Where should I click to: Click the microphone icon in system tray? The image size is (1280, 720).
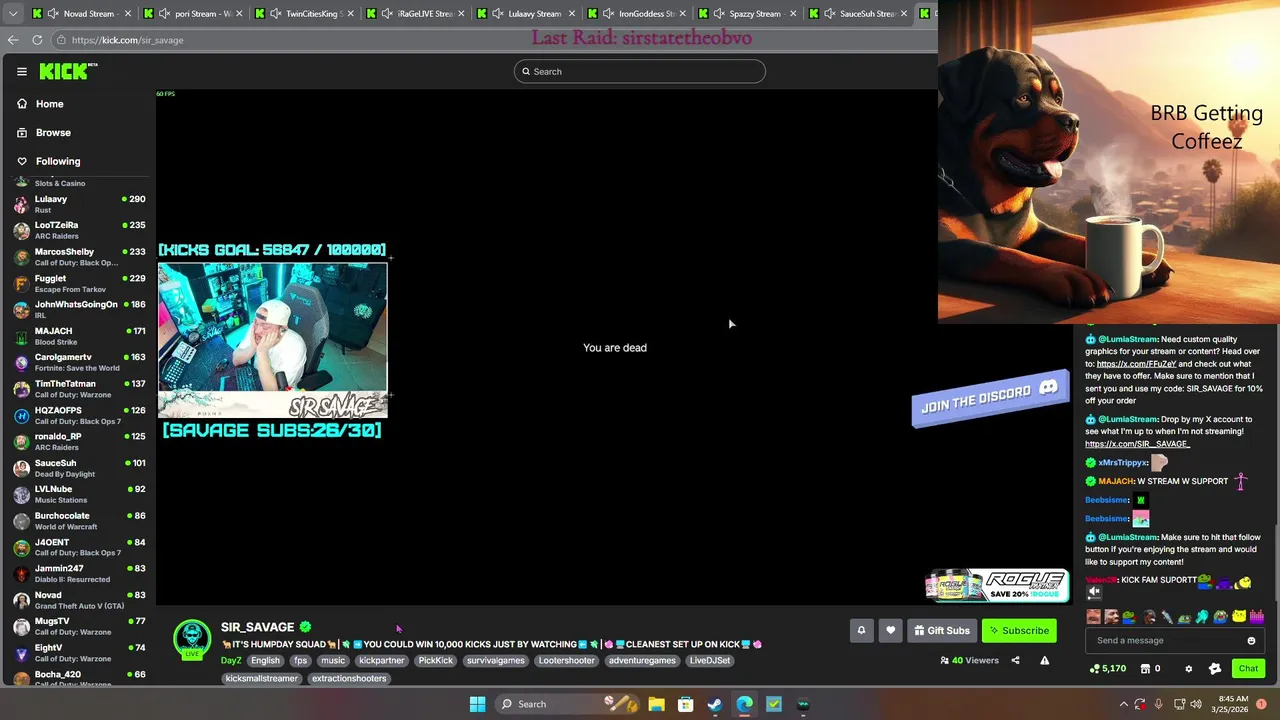[1158, 704]
